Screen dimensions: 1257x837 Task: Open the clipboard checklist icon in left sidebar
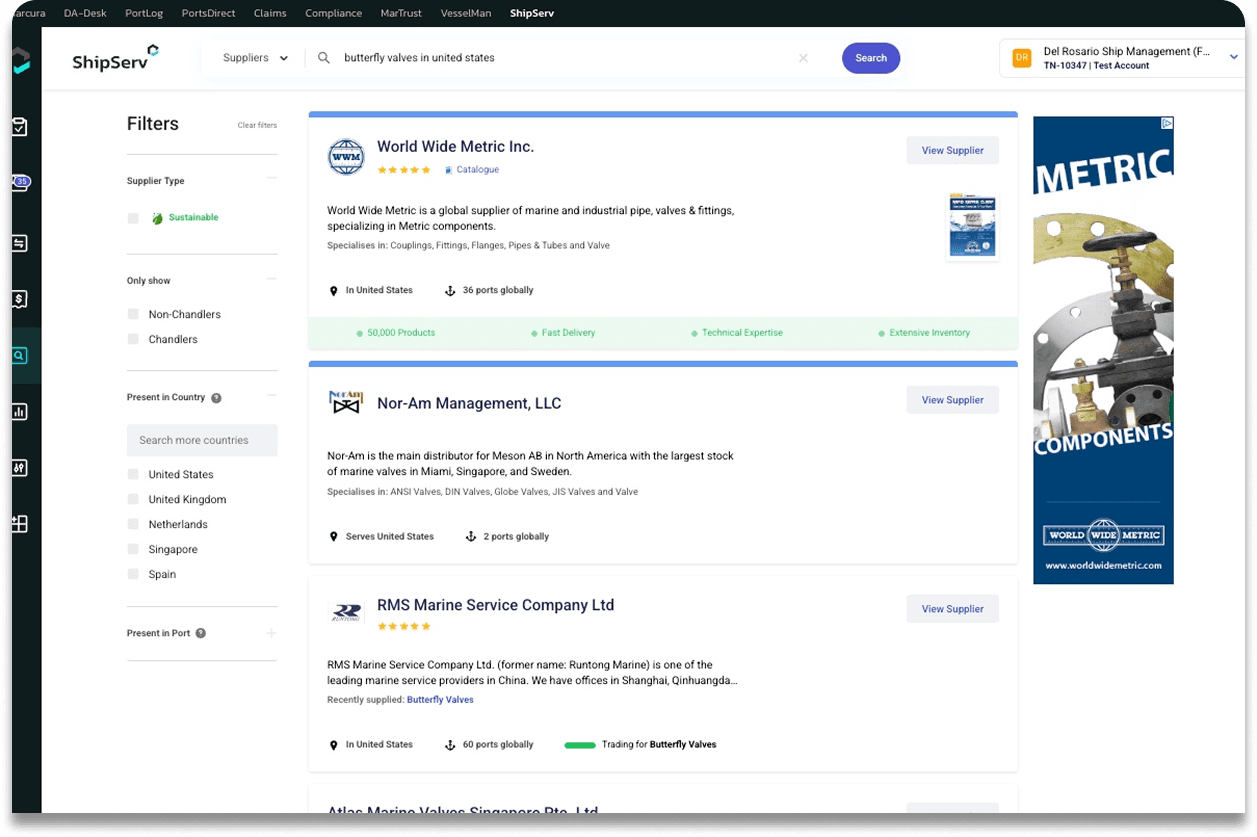pos(19,127)
